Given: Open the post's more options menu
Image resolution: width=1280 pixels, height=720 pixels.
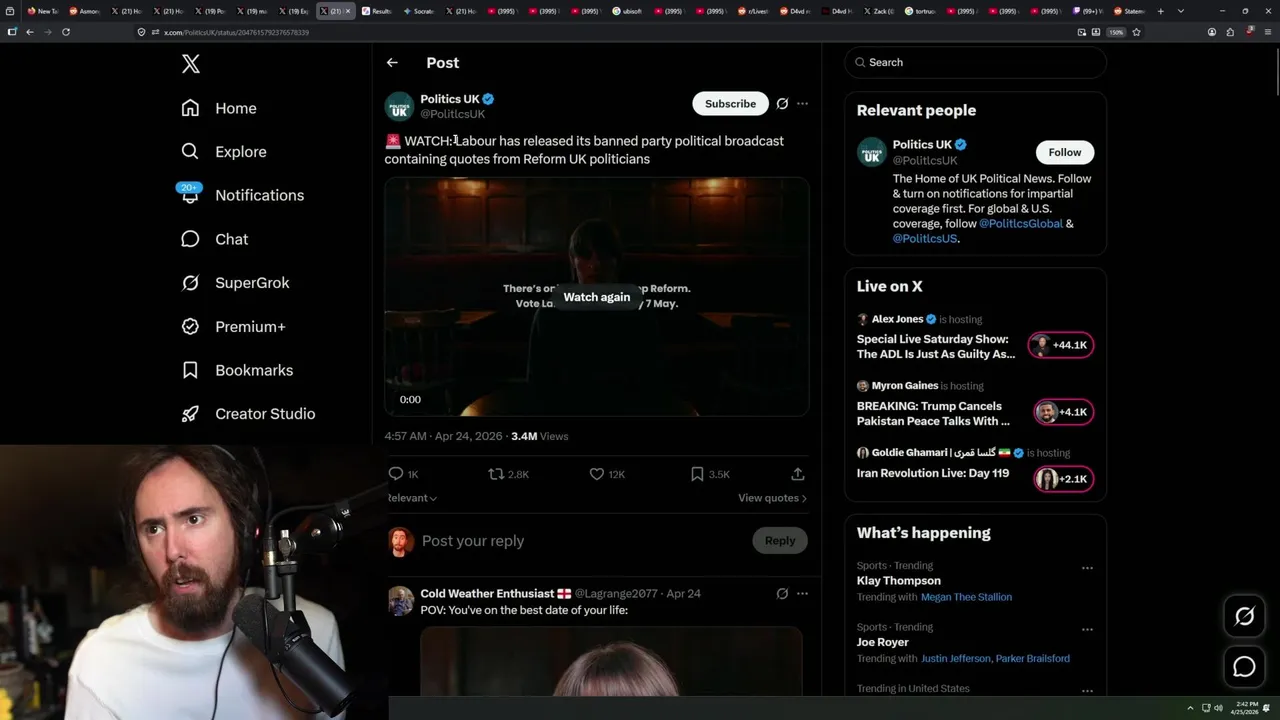Looking at the screenshot, I should click(x=802, y=103).
